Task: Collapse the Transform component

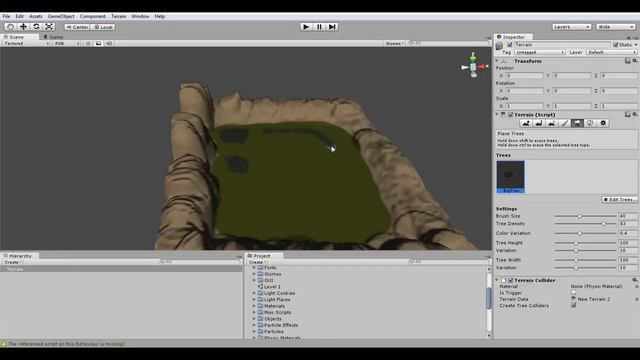Action: [x=497, y=61]
